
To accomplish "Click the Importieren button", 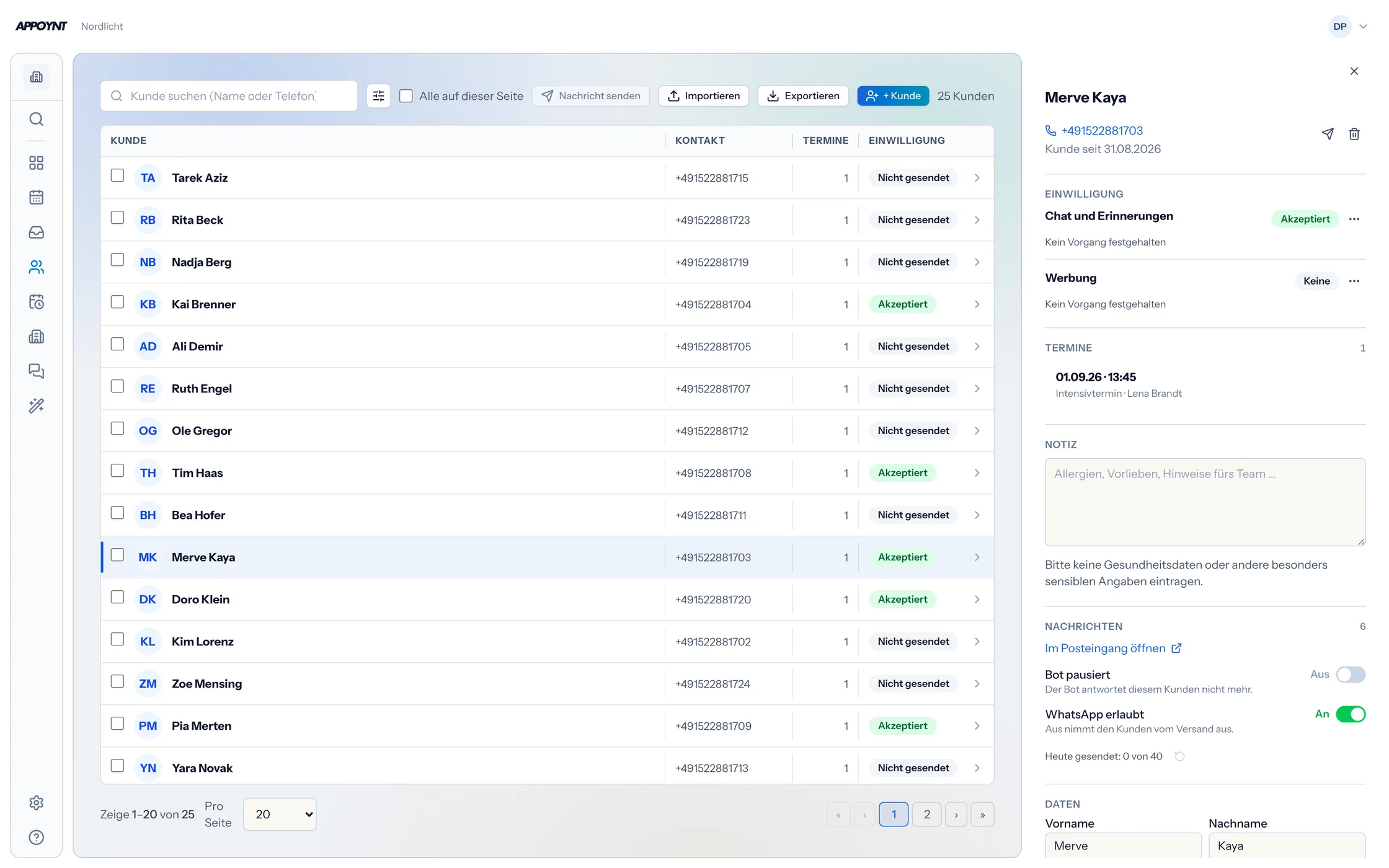I will pos(704,96).
